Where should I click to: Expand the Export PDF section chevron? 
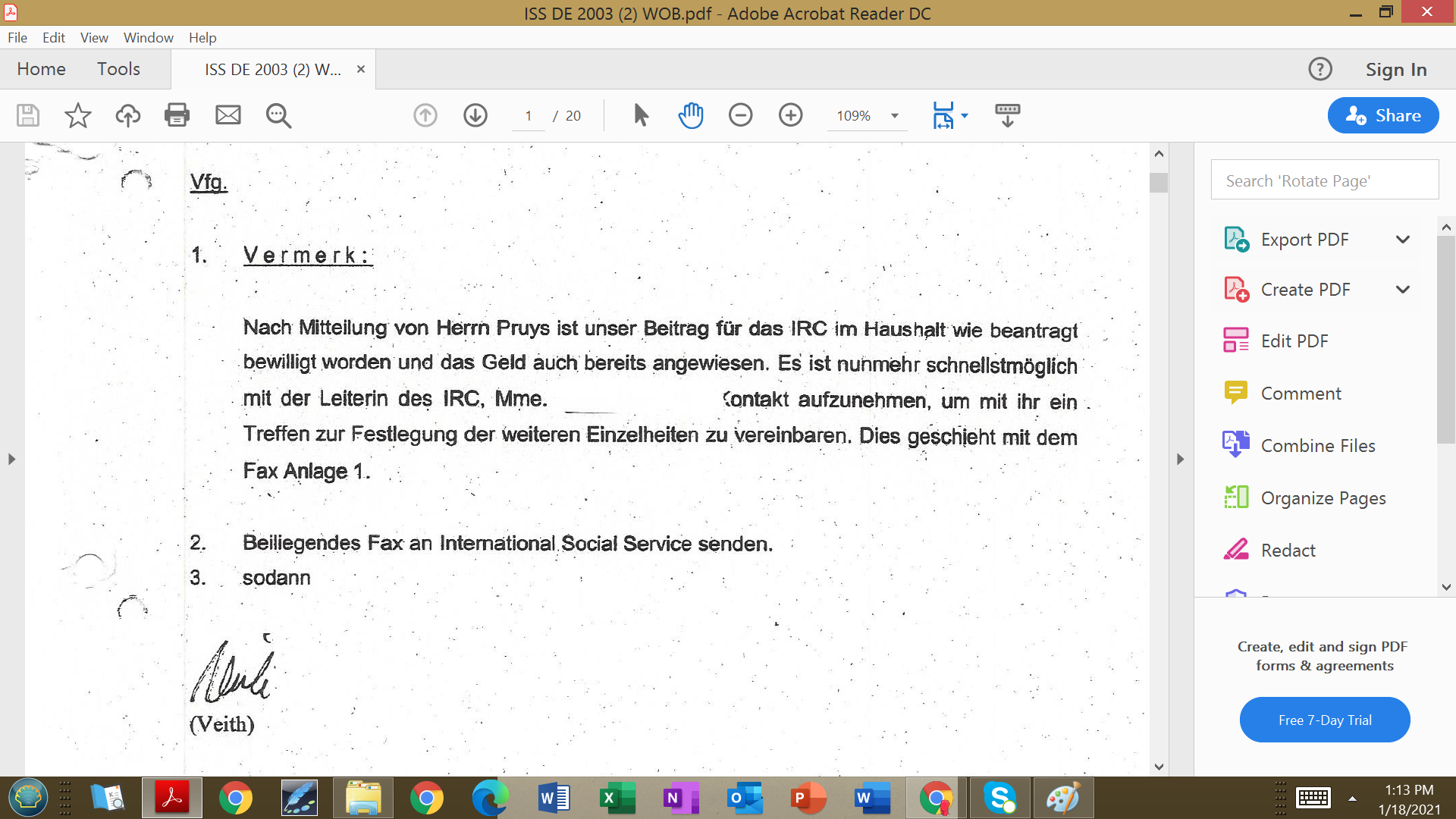[1403, 240]
